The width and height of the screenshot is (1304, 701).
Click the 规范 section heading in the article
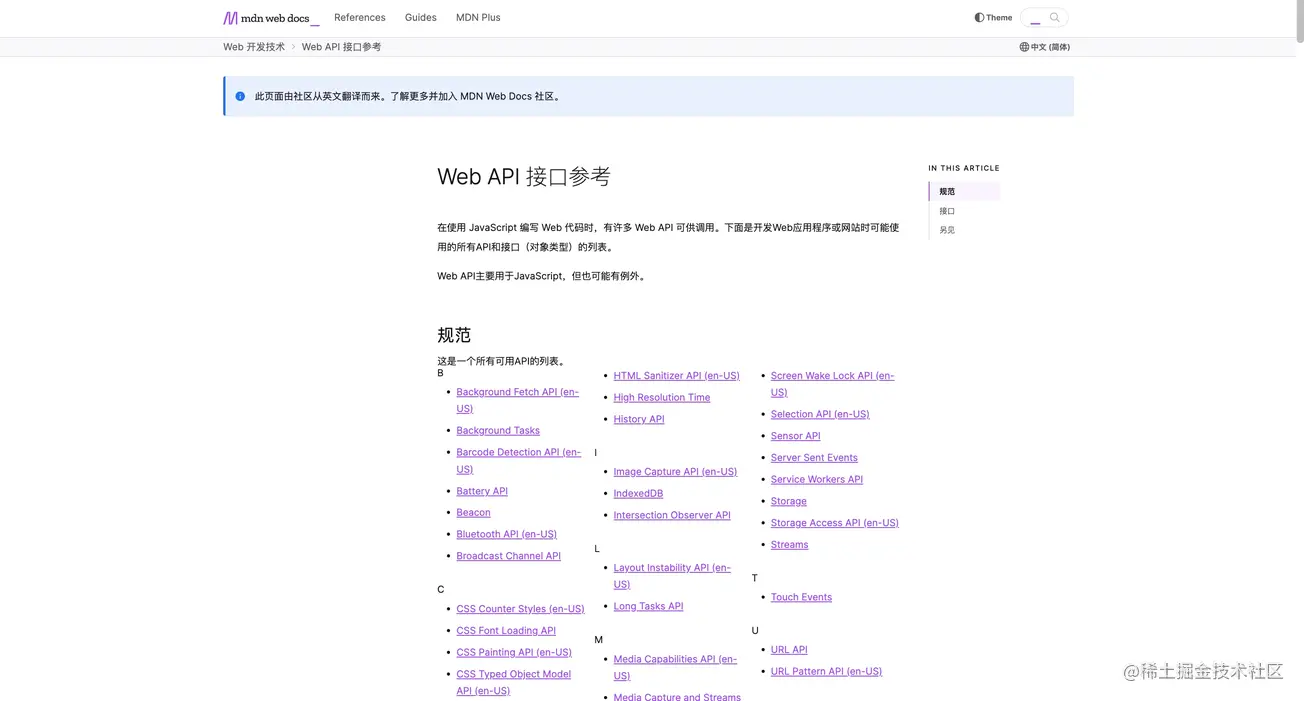coord(454,335)
